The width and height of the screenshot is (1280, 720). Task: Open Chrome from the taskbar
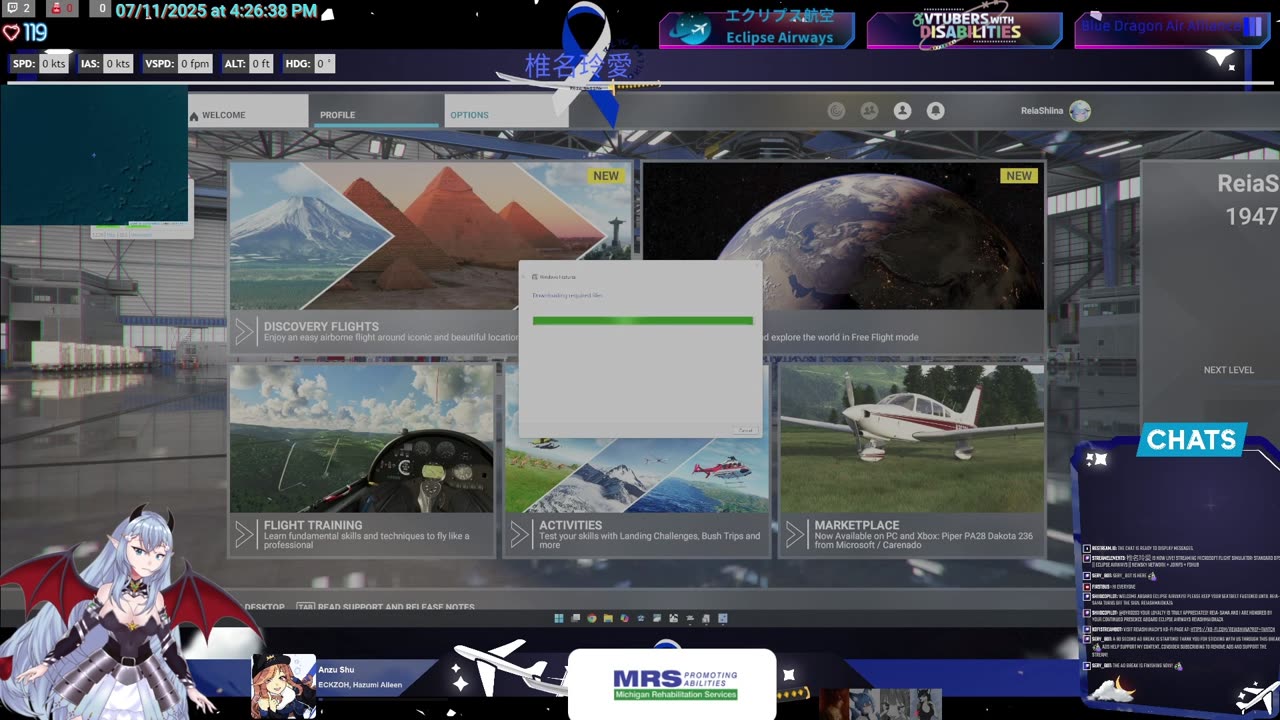pyautogui.click(x=592, y=618)
